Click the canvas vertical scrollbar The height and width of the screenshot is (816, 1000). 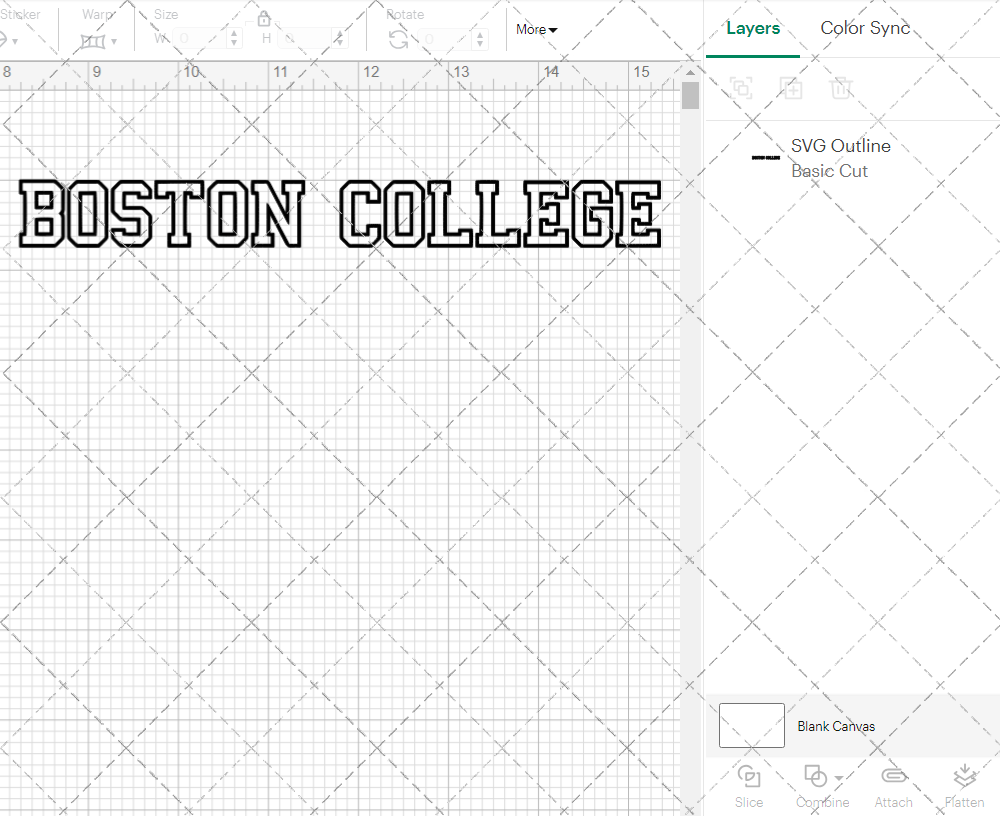point(690,95)
